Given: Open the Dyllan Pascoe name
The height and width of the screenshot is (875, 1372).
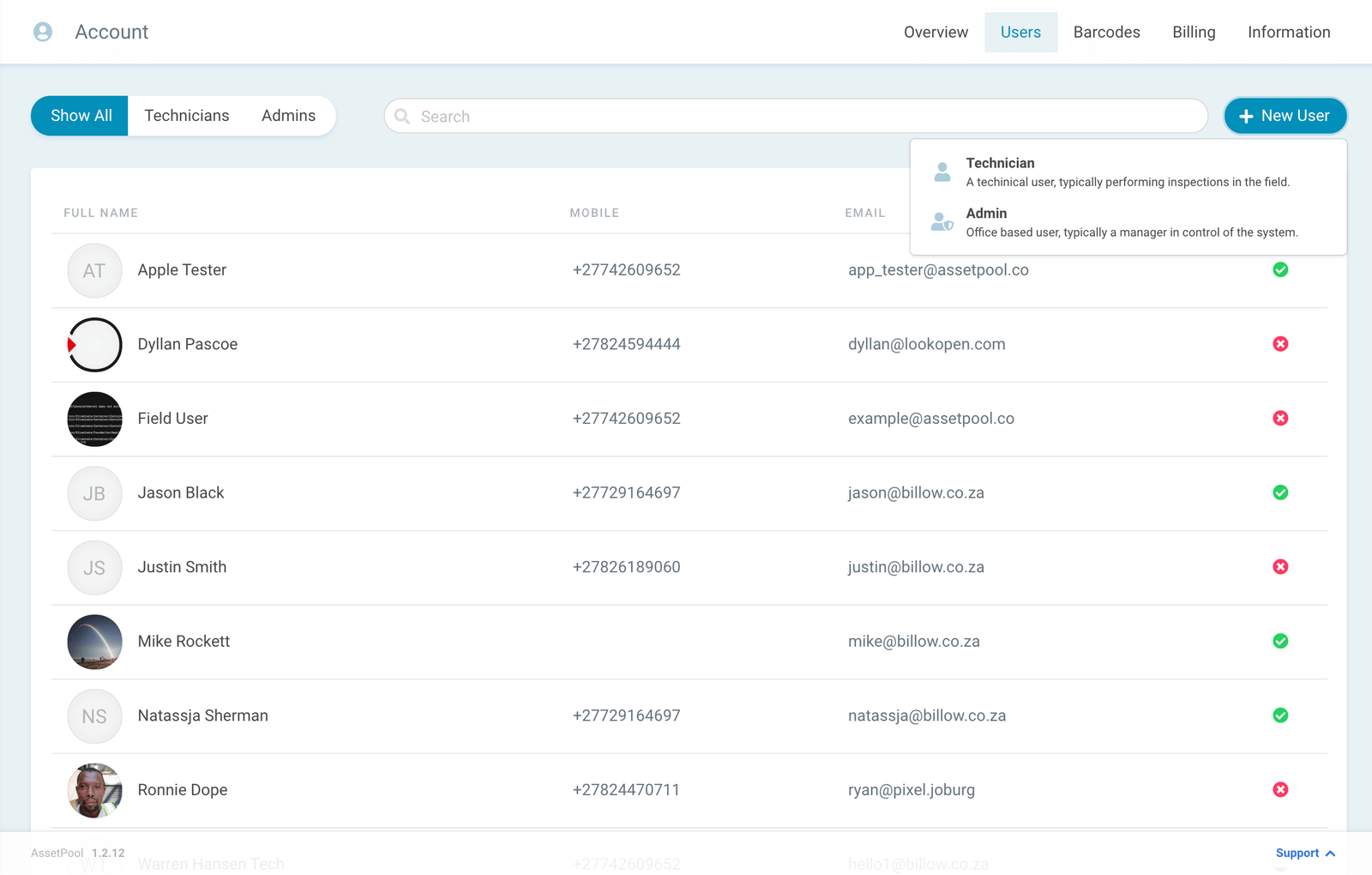Looking at the screenshot, I should 188,344.
